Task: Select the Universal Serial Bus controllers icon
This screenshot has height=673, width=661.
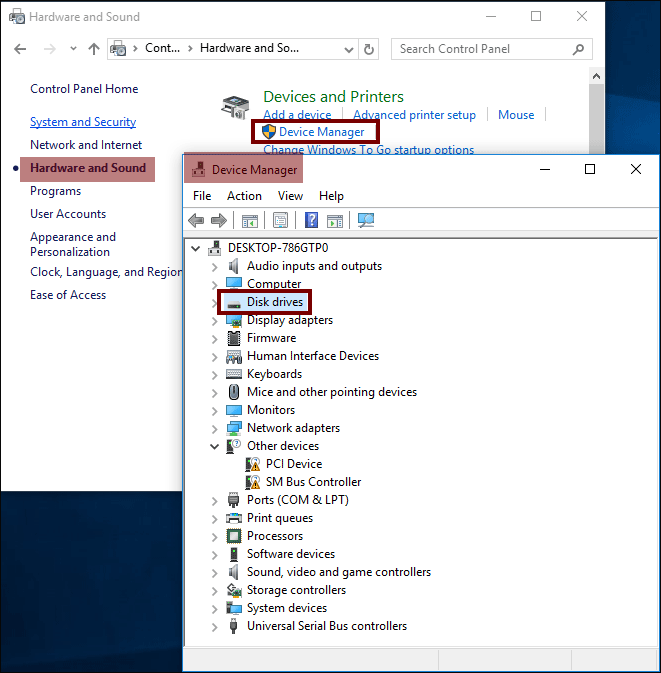Action: point(233,626)
